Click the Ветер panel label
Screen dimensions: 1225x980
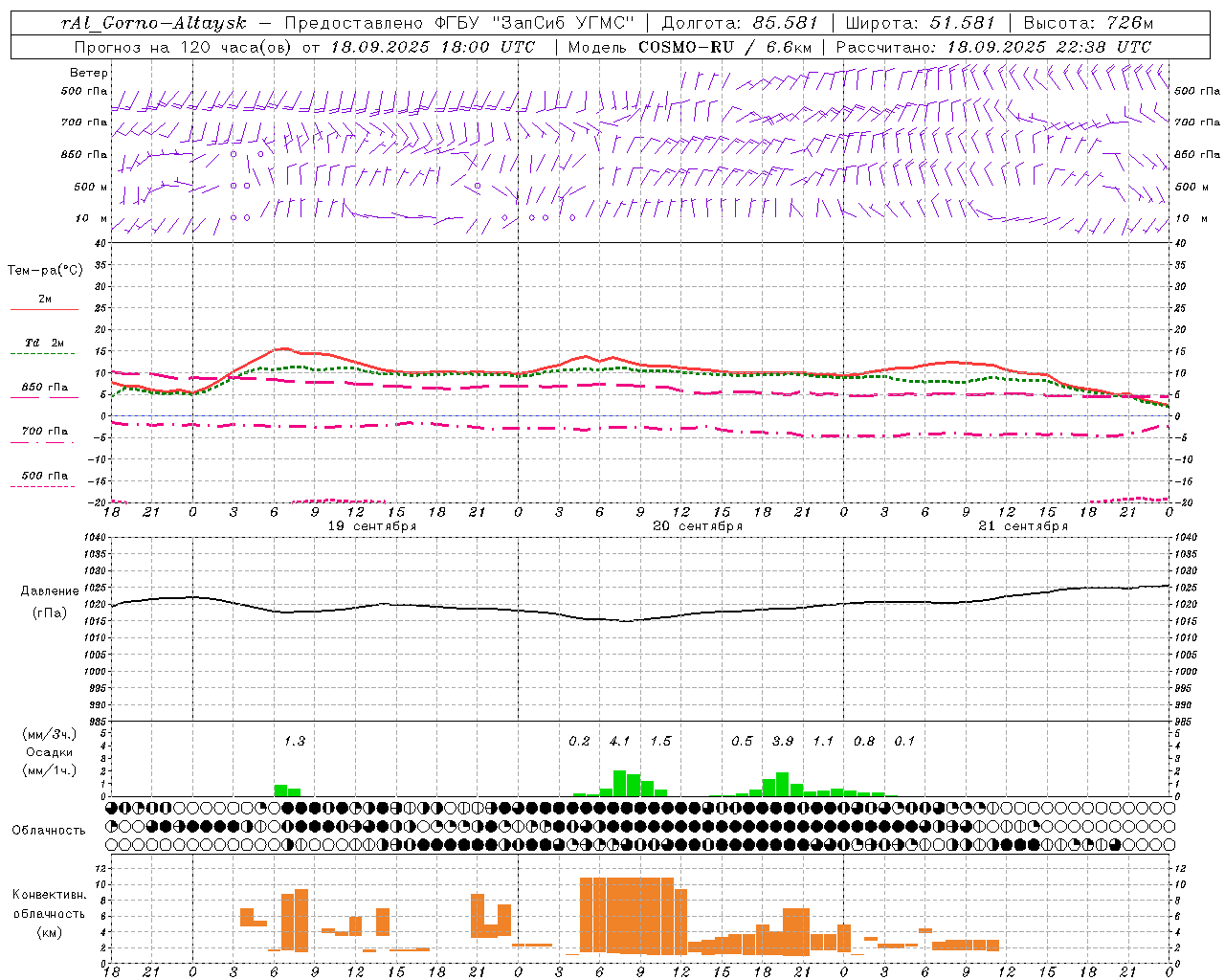[89, 73]
